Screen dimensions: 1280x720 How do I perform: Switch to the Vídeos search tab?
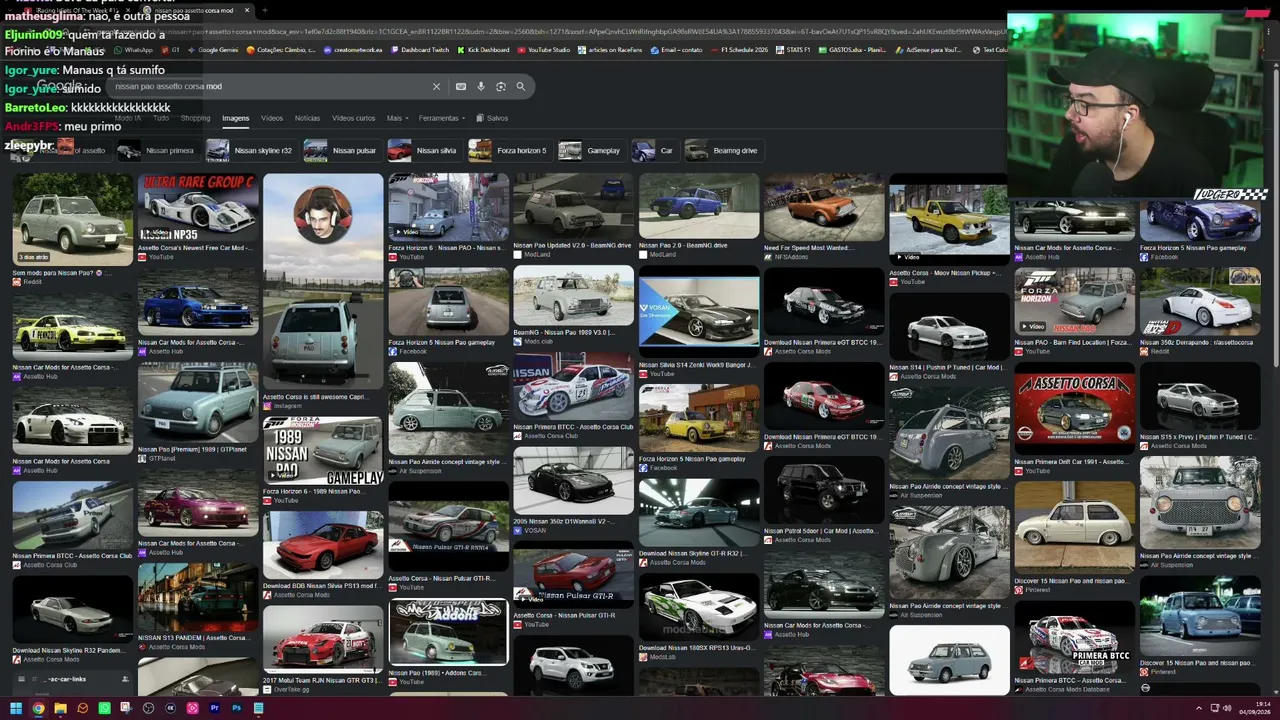pyautogui.click(x=272, y=118)
